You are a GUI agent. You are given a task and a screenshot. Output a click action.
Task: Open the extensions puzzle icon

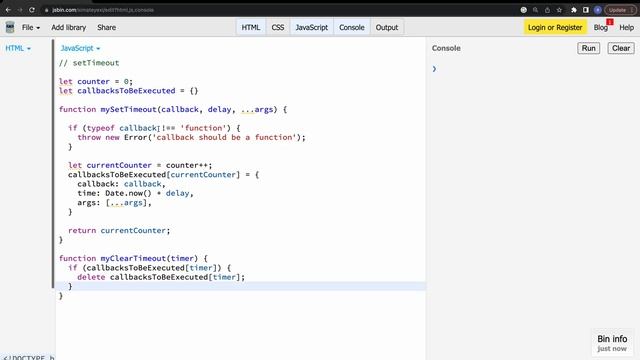click(x=574, y=10)
